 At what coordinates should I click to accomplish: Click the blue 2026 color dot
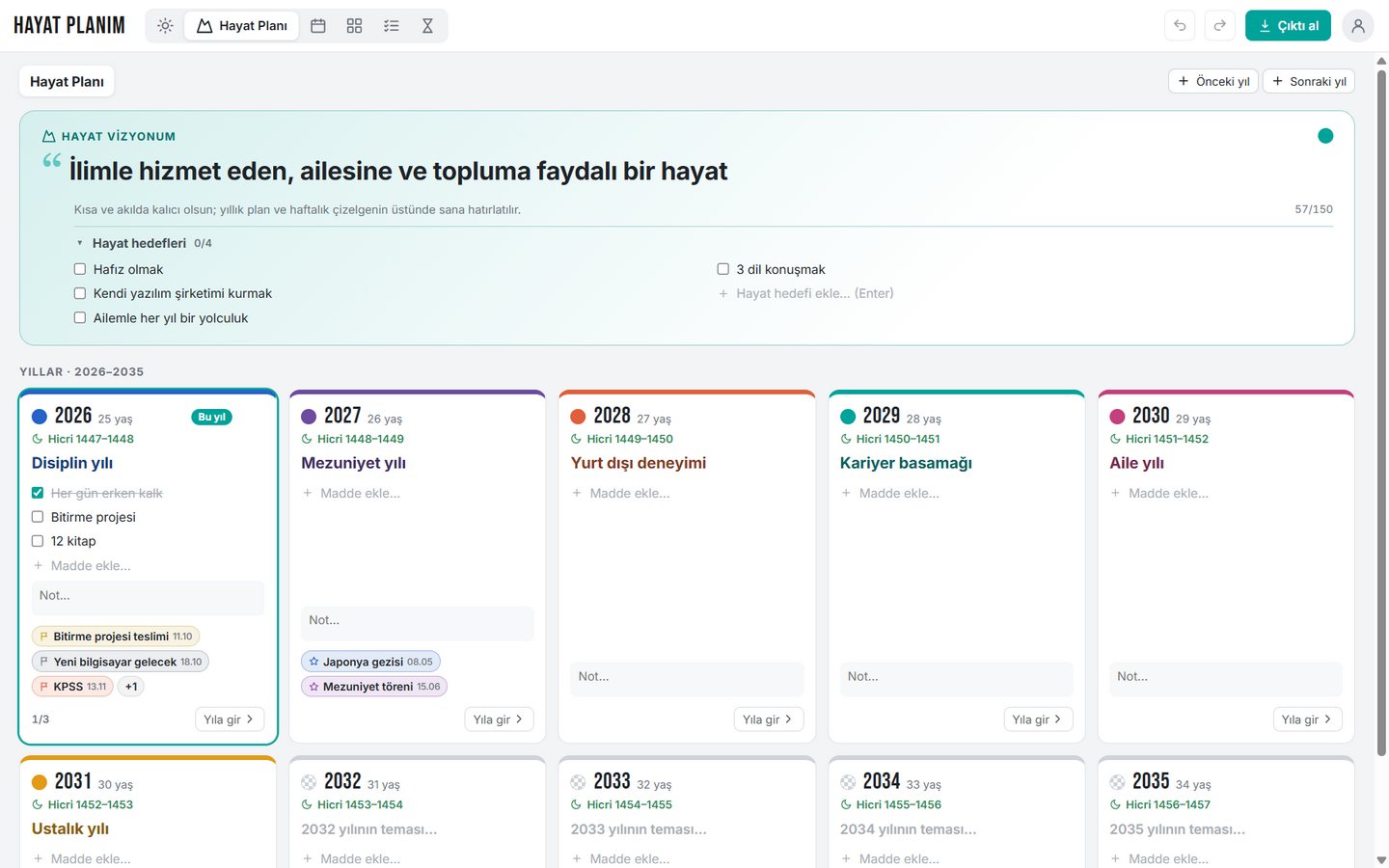40,417
